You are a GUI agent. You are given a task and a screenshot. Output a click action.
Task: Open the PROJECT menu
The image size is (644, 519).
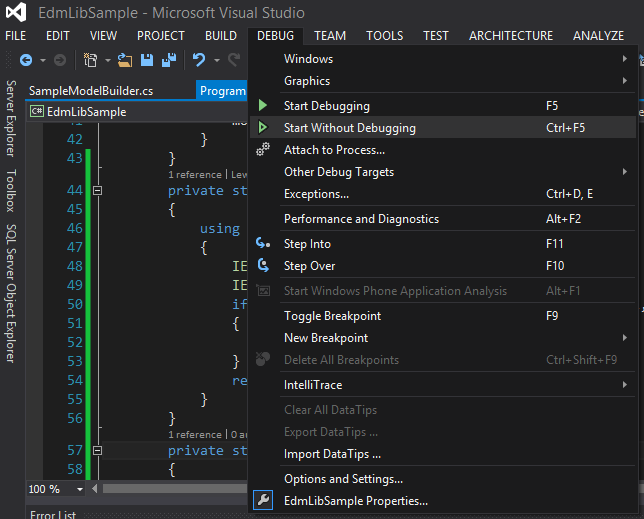click(161, 36)
